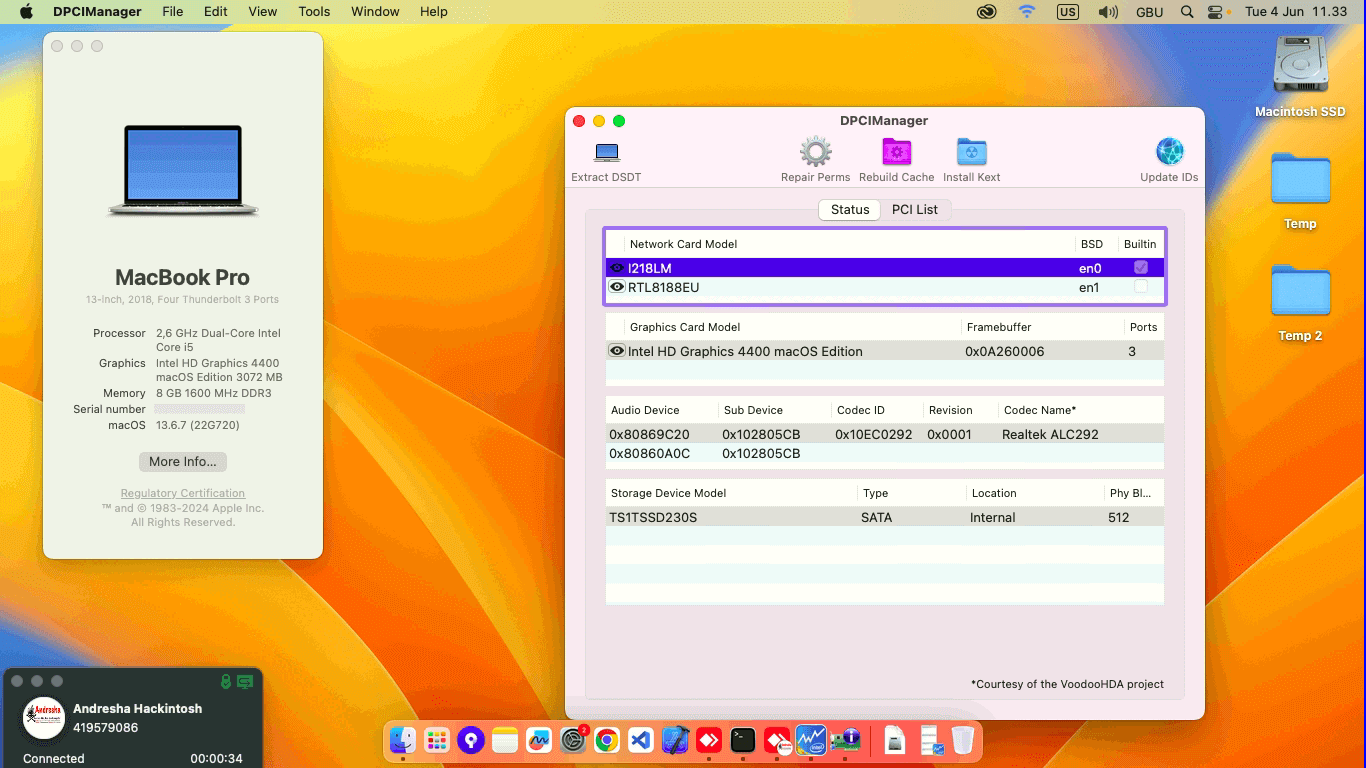
Task: Click the Creative Cloud menu bar icon
Action: tap(988, 12)
